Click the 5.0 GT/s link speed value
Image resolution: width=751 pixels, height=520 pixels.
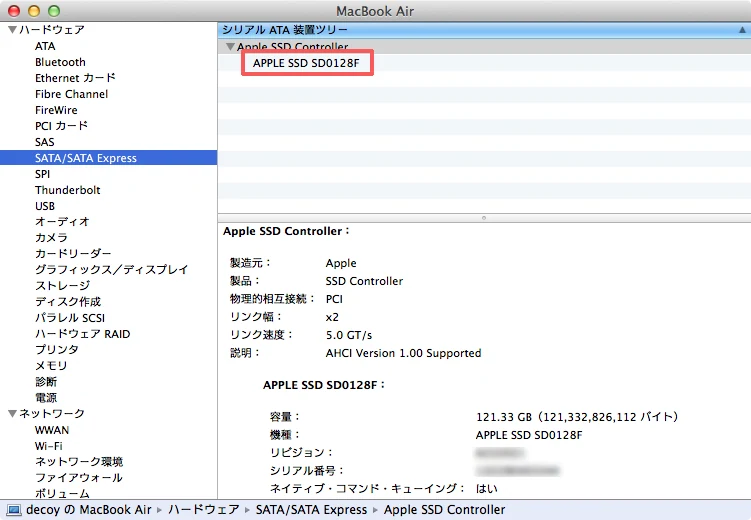pyautogui.click(x=349, y=335)
